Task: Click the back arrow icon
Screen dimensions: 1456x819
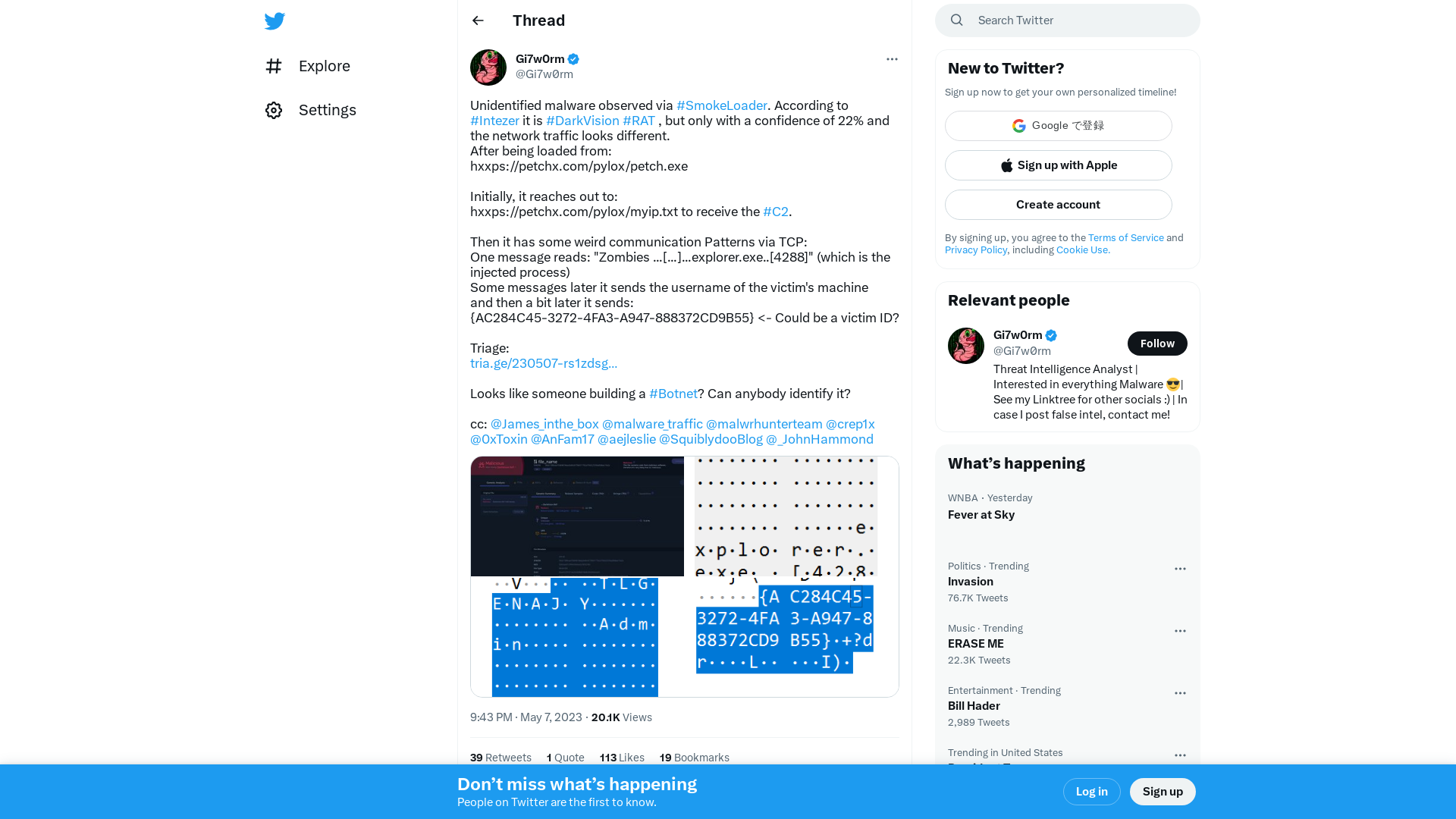Action: 478,20
